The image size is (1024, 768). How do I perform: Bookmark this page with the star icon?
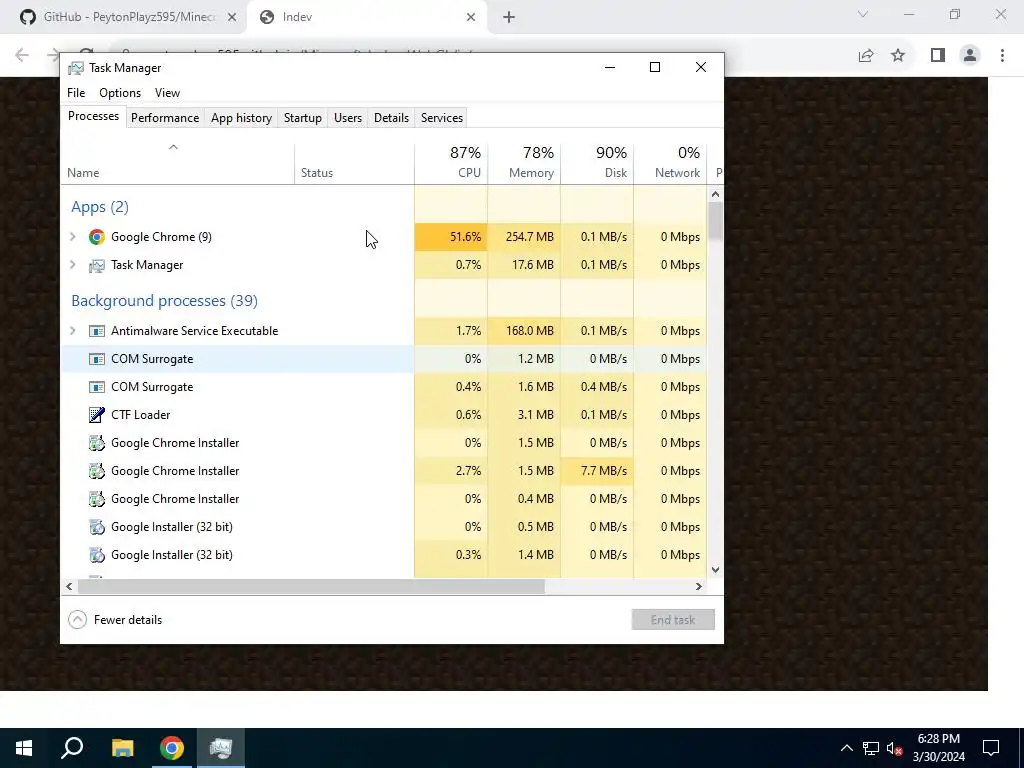899,56
